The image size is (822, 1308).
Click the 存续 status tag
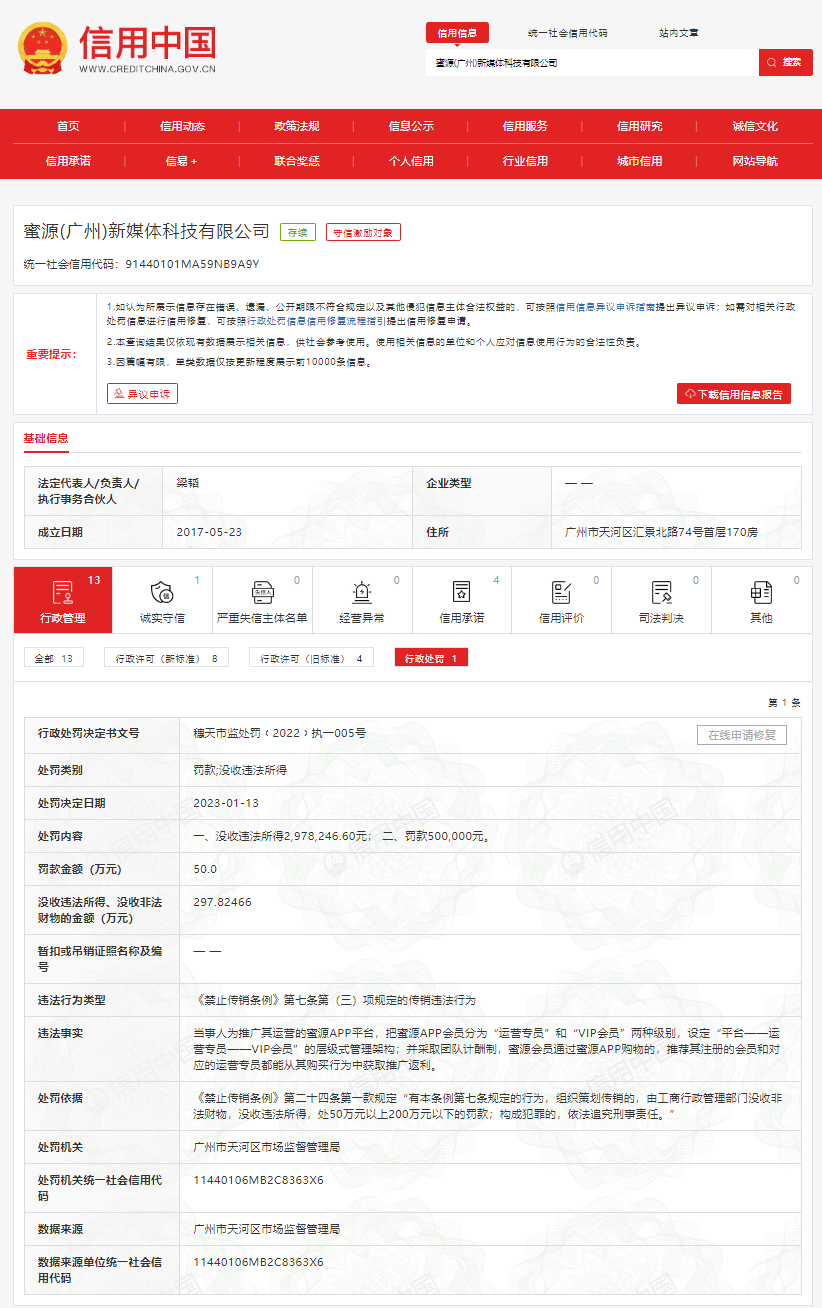click(298, 232)
